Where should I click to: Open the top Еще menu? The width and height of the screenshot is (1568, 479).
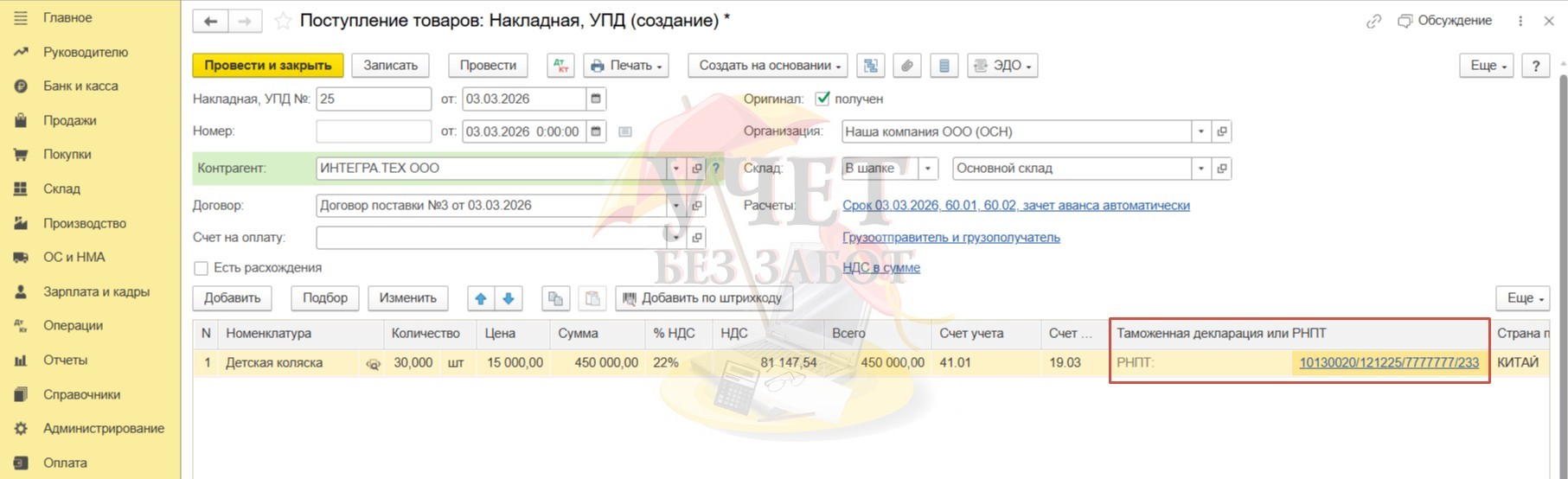click(x=1488, y=66)
